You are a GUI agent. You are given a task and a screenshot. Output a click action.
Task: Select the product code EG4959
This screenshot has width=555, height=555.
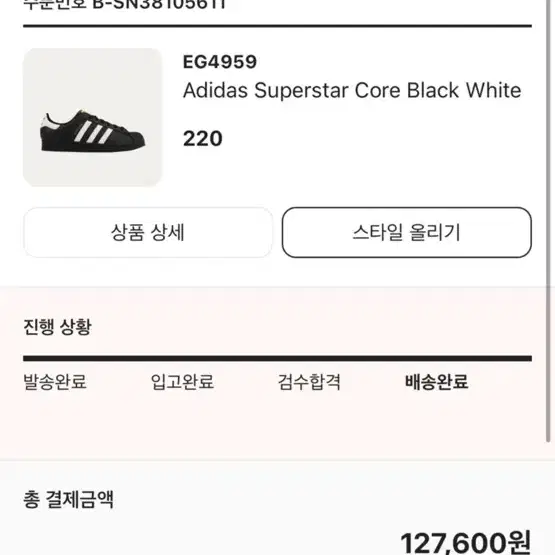(x=220, y=62)
